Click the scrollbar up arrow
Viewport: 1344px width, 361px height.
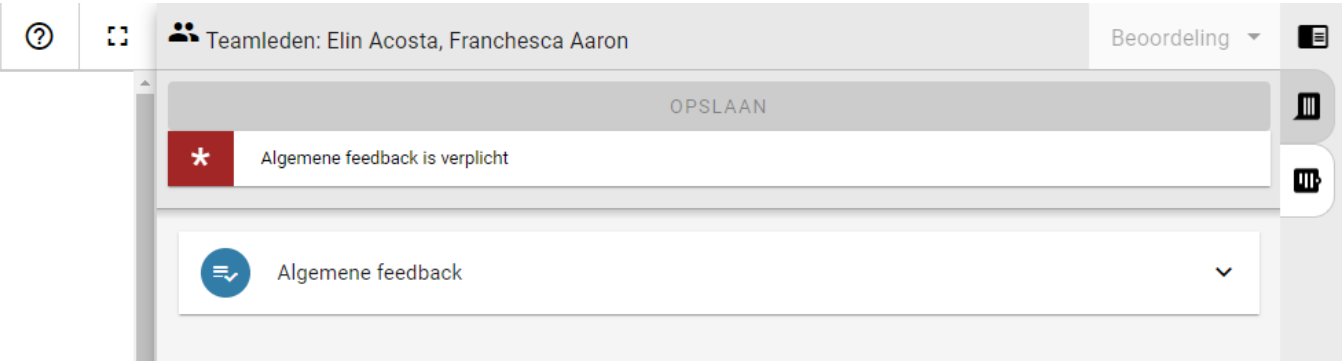144,82
